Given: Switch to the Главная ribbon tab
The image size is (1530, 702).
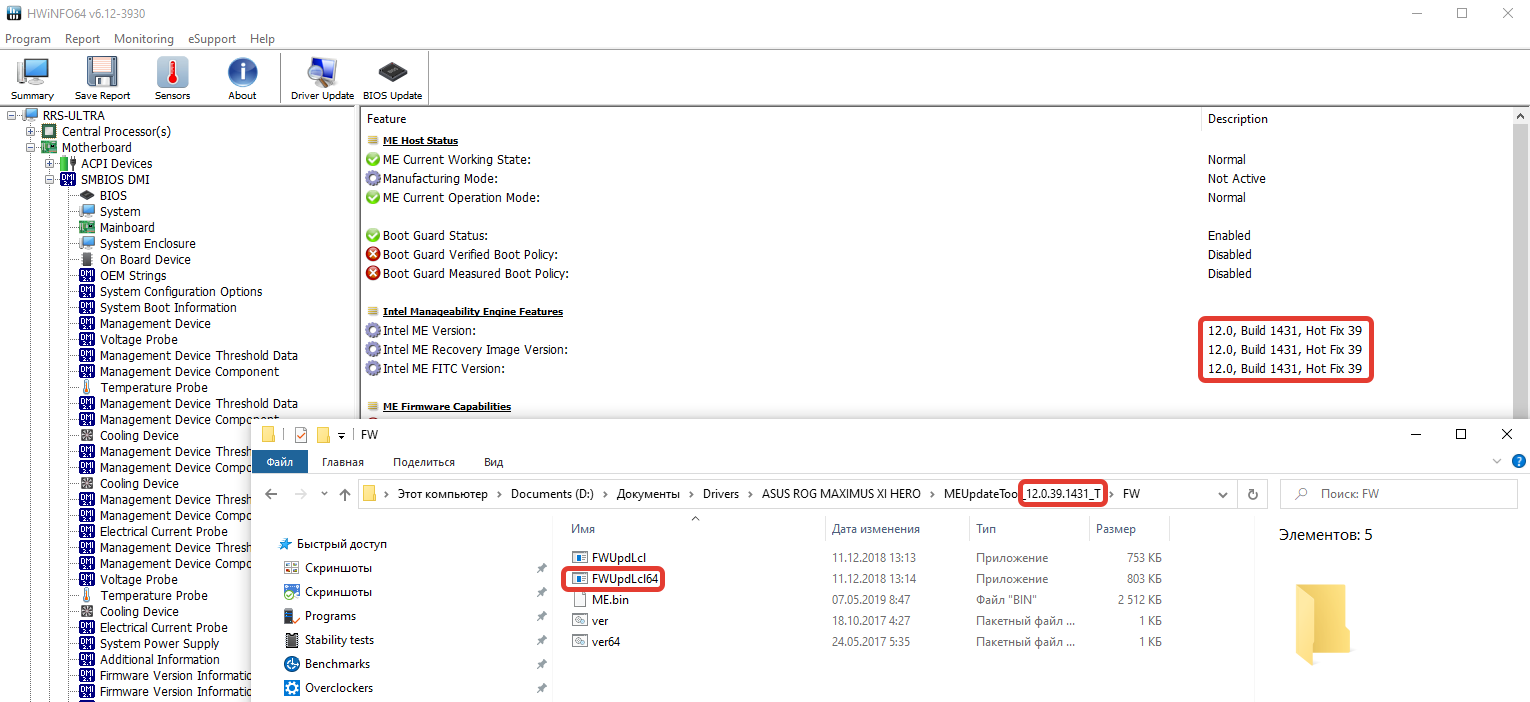Looking at the screenshot, I should coord(343,462).
